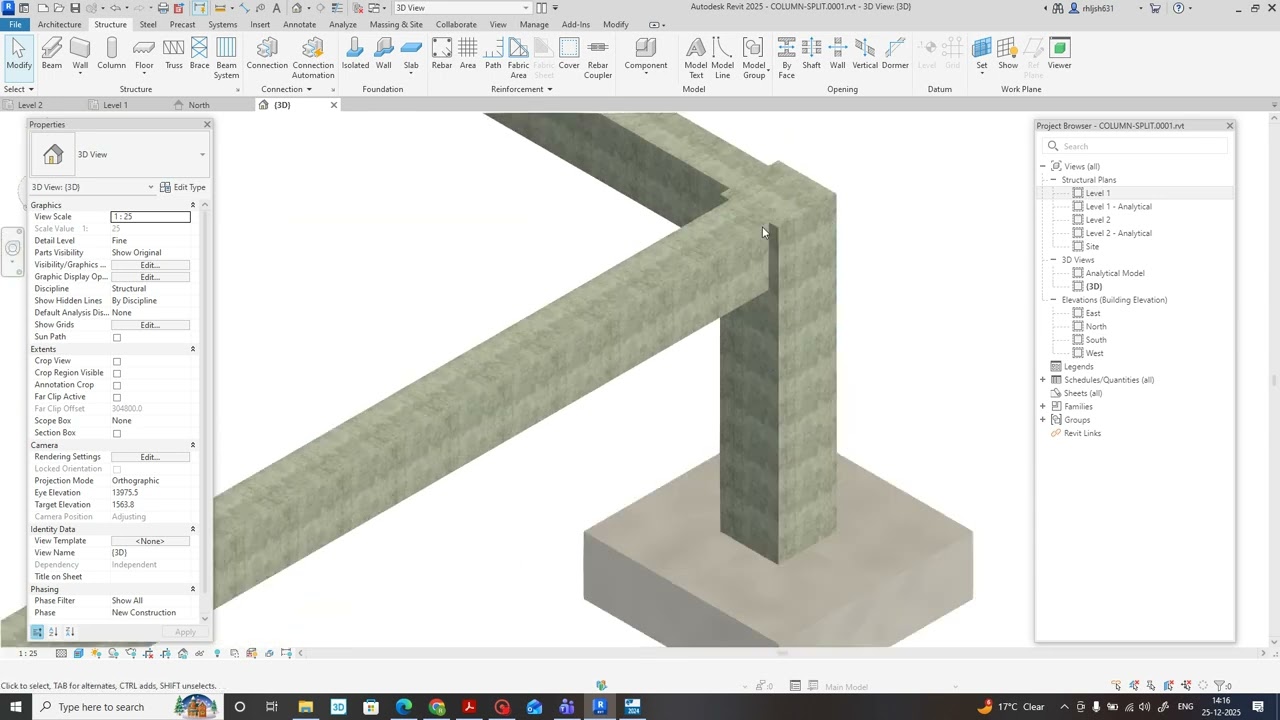Click the Connection tool
This screenshot has width=1280, height=720.
coord(267,54)
